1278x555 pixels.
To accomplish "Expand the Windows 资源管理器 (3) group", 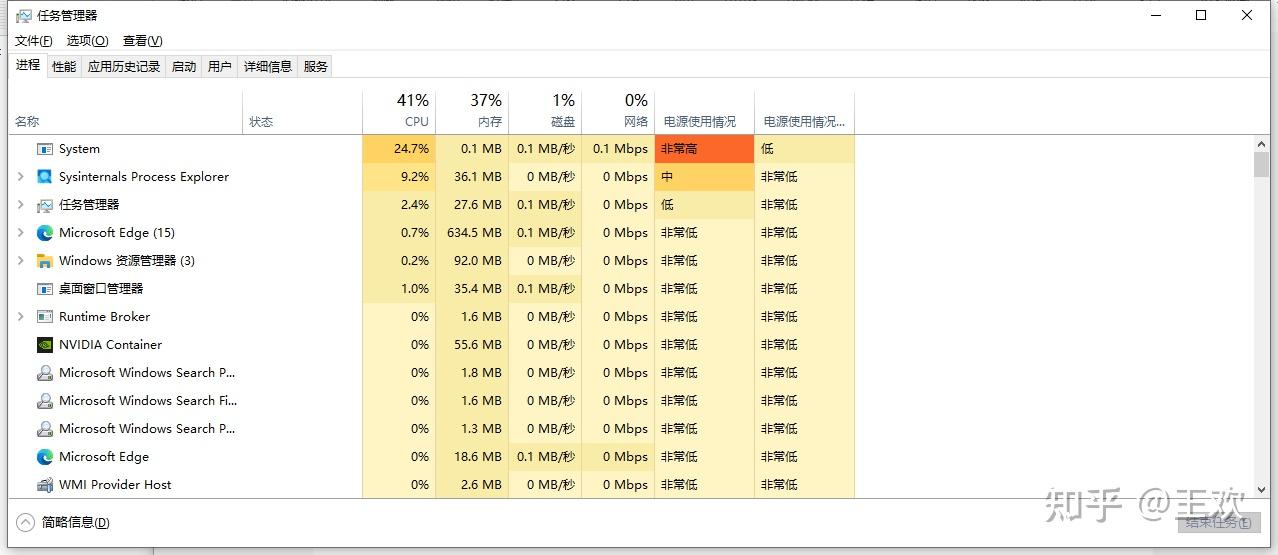I will pyautogui.click(x=21, y=261).
